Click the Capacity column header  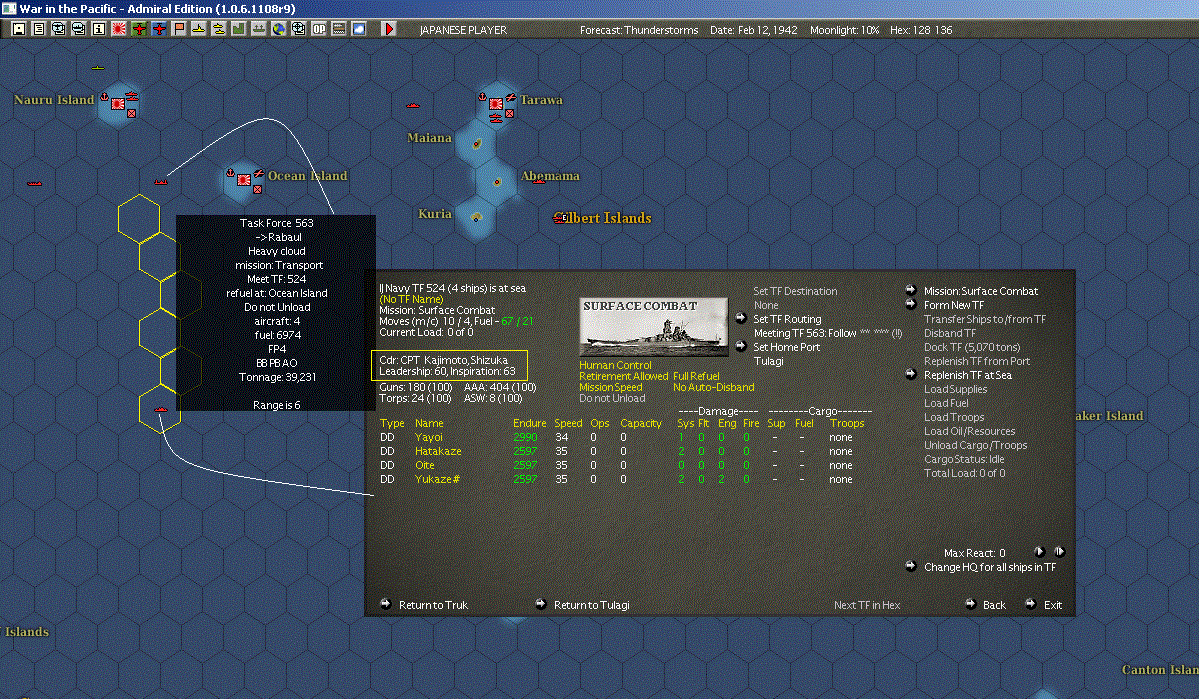641,423
